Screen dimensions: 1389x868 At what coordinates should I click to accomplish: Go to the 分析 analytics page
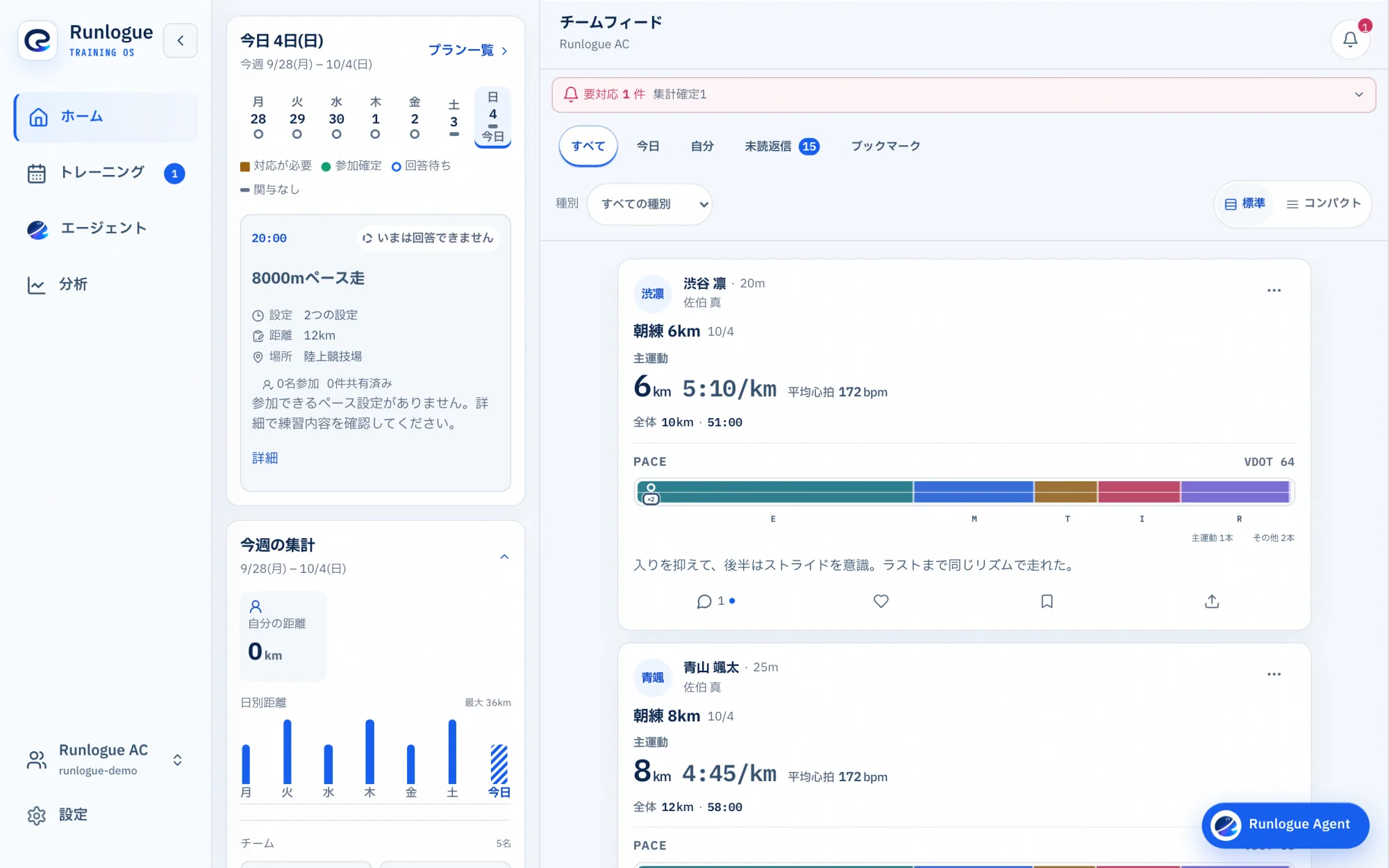(x=106, y=284)
